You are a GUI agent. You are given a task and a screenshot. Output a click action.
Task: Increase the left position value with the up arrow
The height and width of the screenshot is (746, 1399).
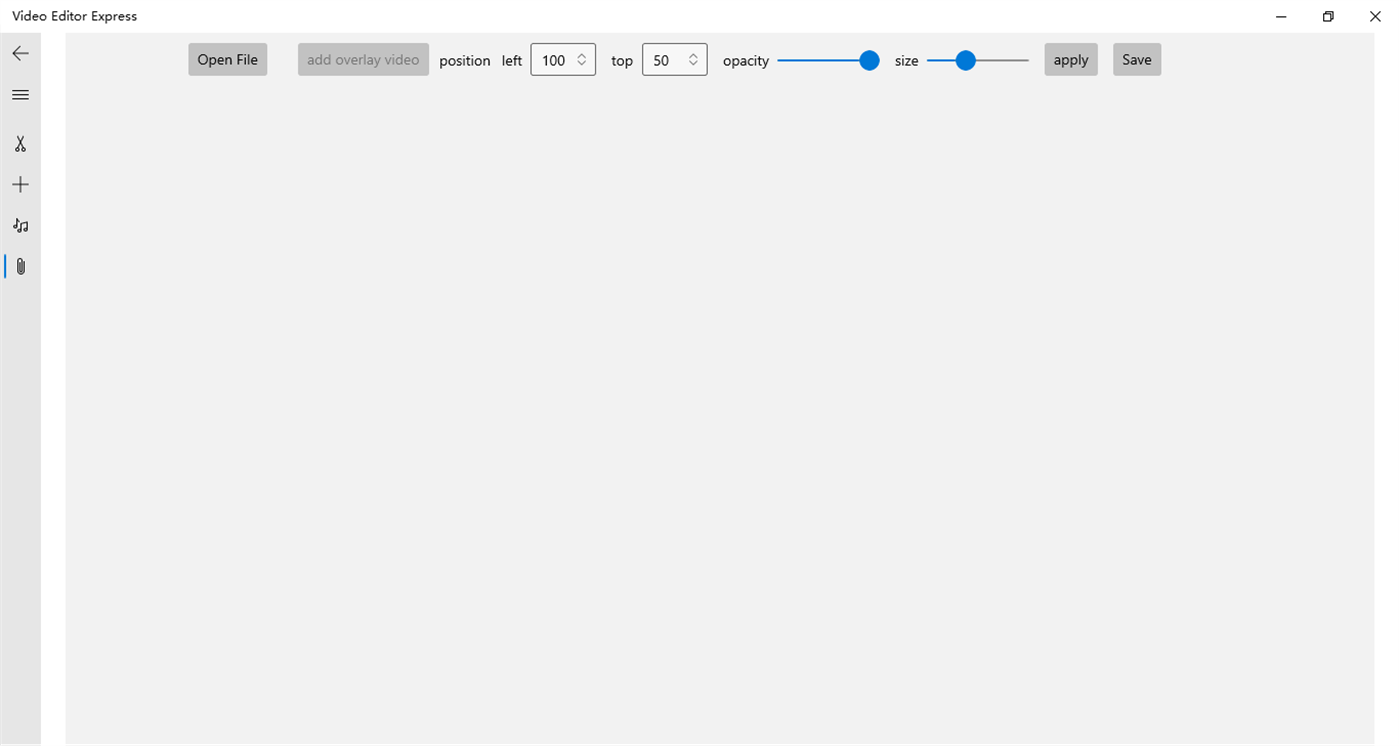click(x=580, y=54)
